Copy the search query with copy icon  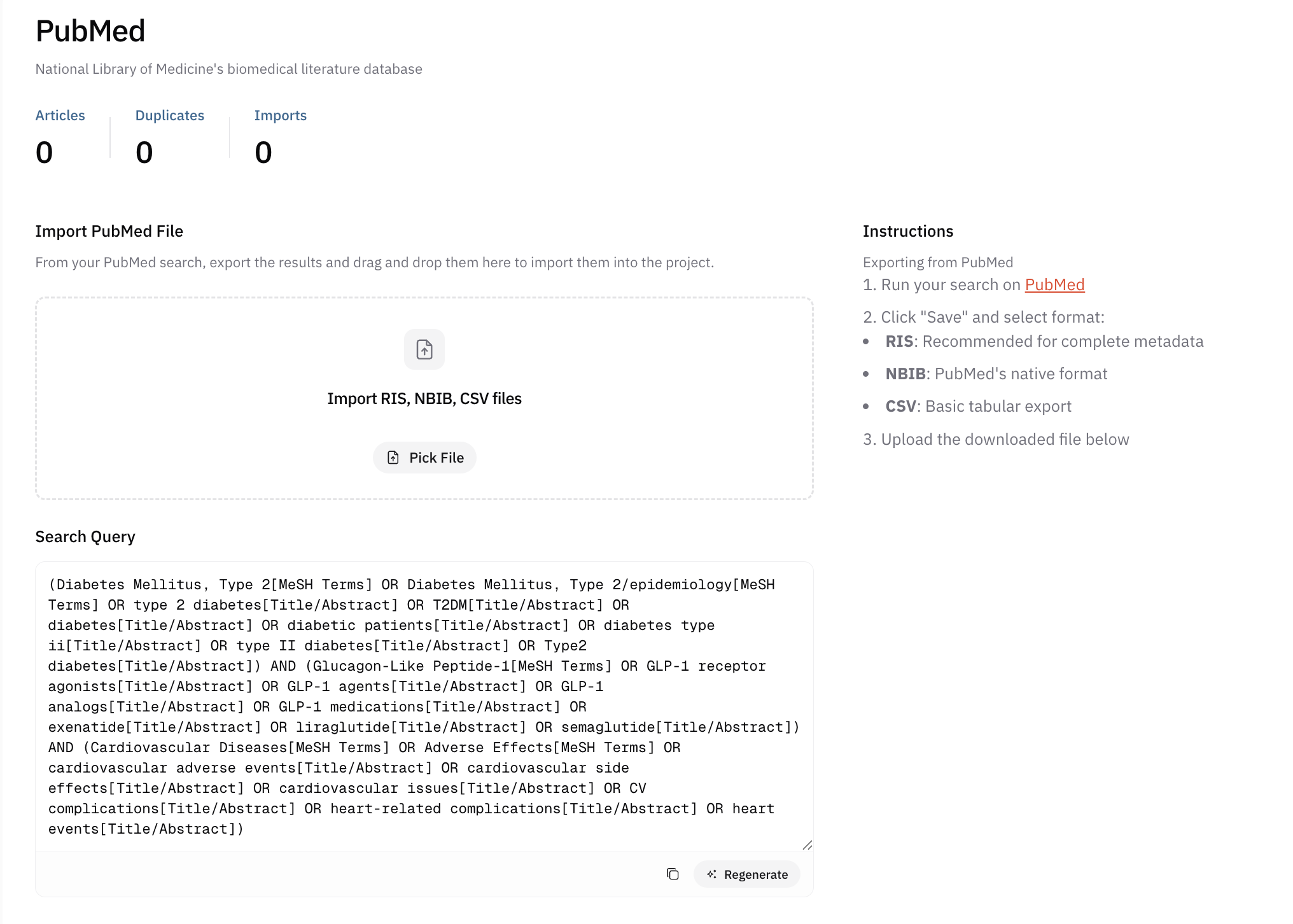point(673,874)
